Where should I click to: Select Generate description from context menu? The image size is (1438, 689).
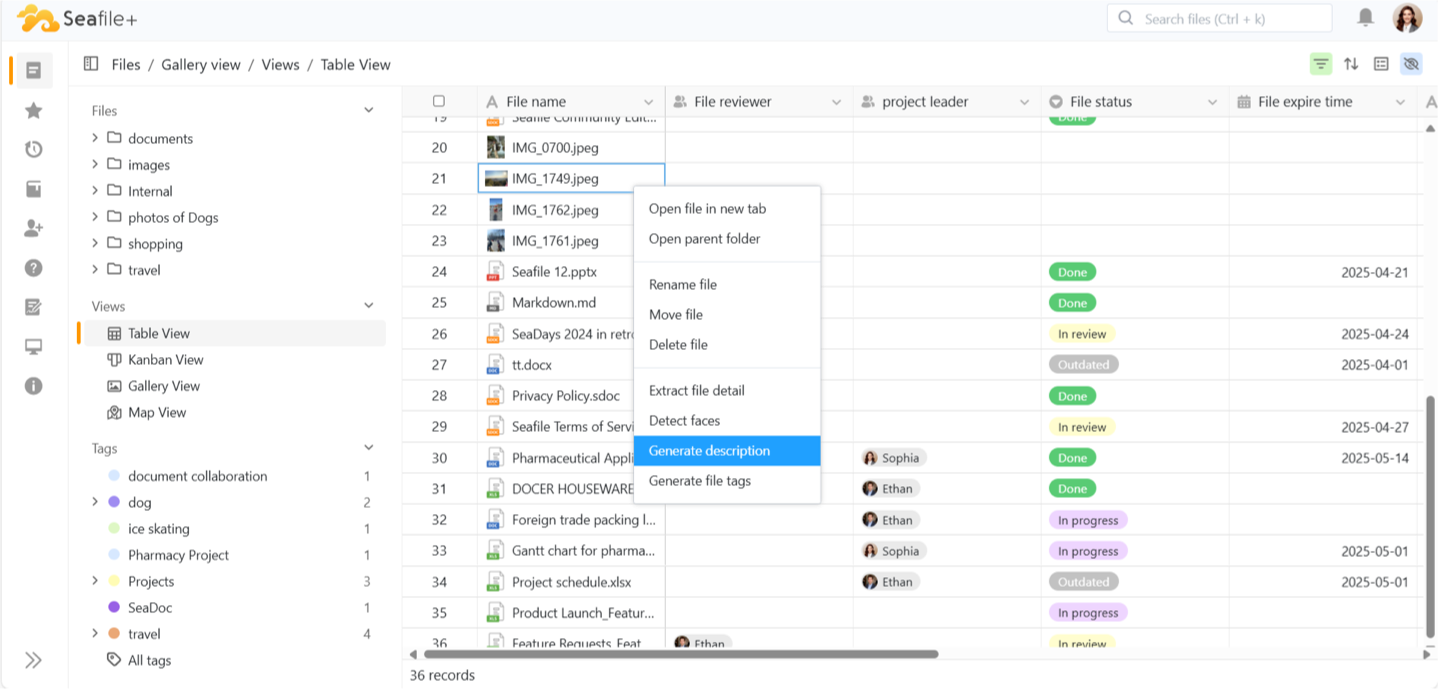(709, 451)
